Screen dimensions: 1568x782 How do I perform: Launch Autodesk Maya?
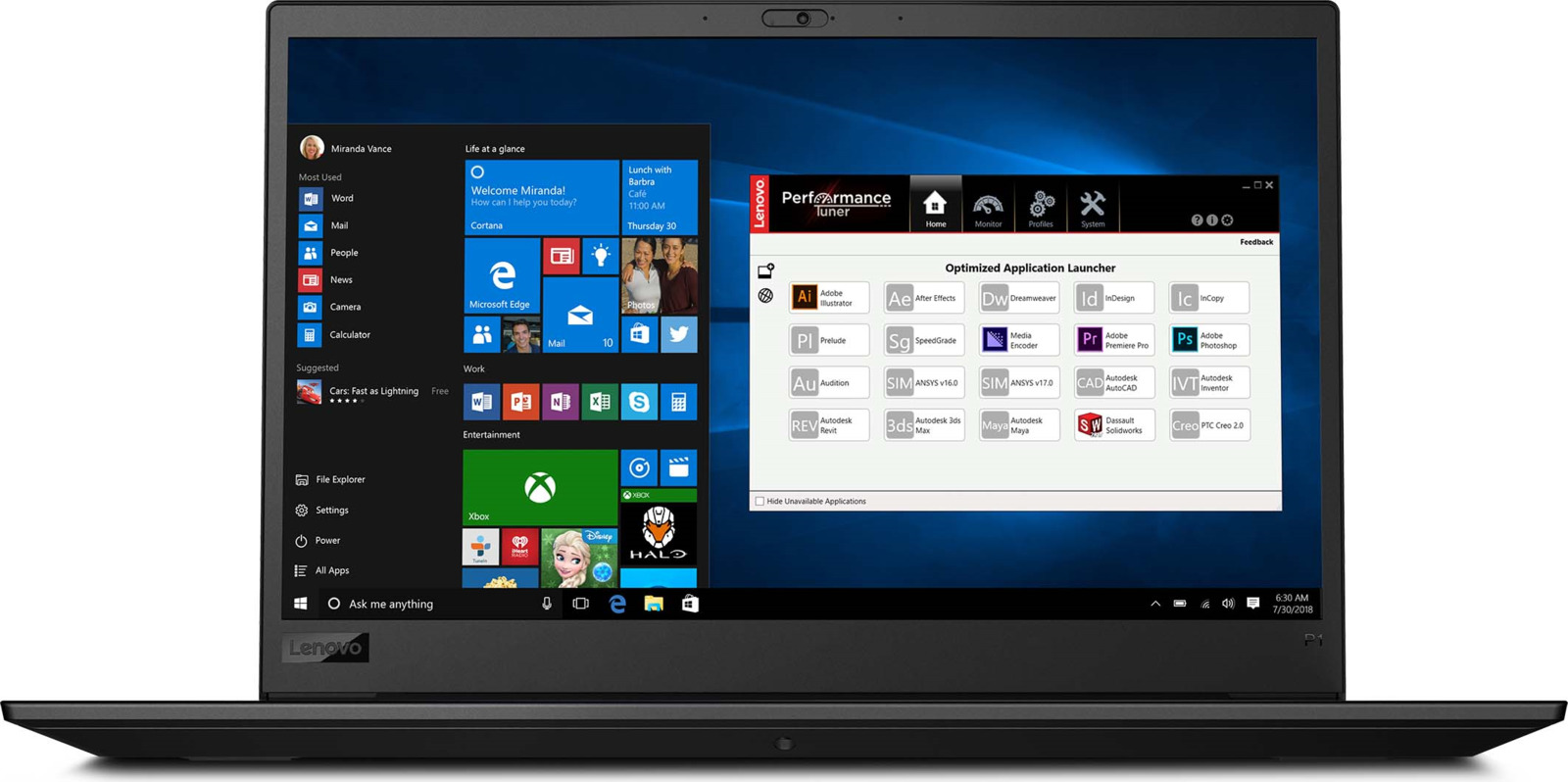(1019, 425)
